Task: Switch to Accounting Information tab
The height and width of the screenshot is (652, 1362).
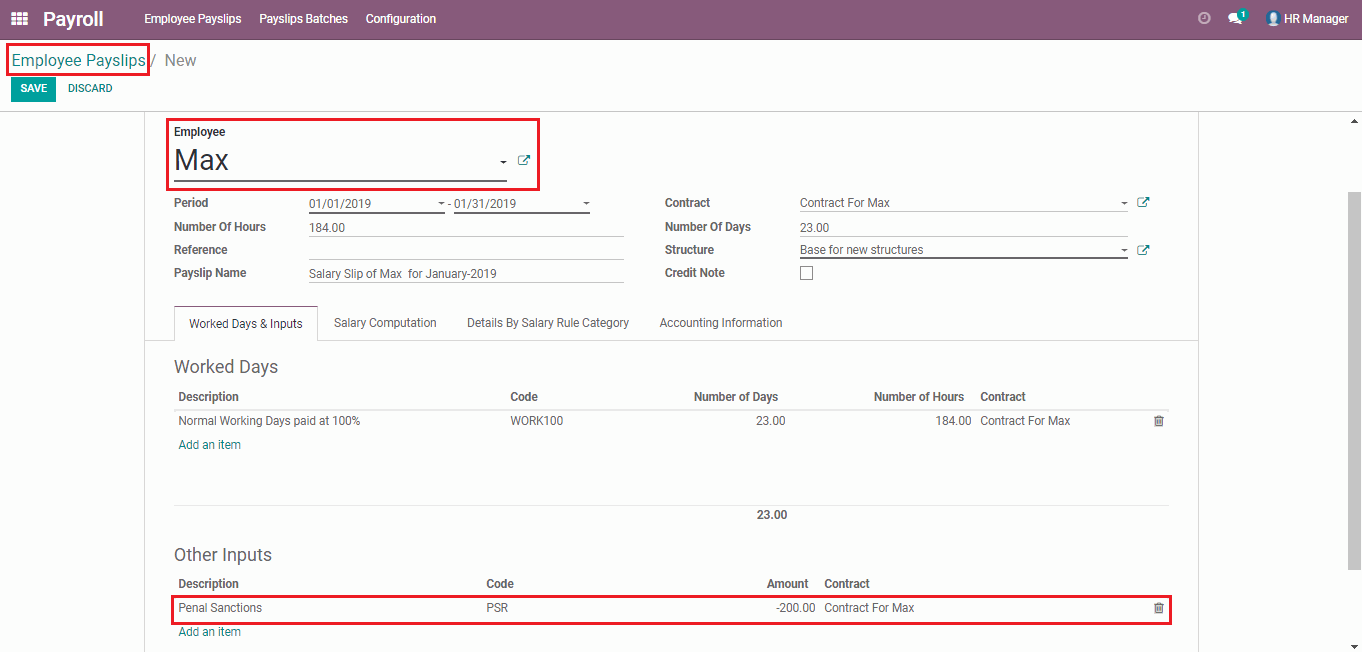Action: [721, 323]
